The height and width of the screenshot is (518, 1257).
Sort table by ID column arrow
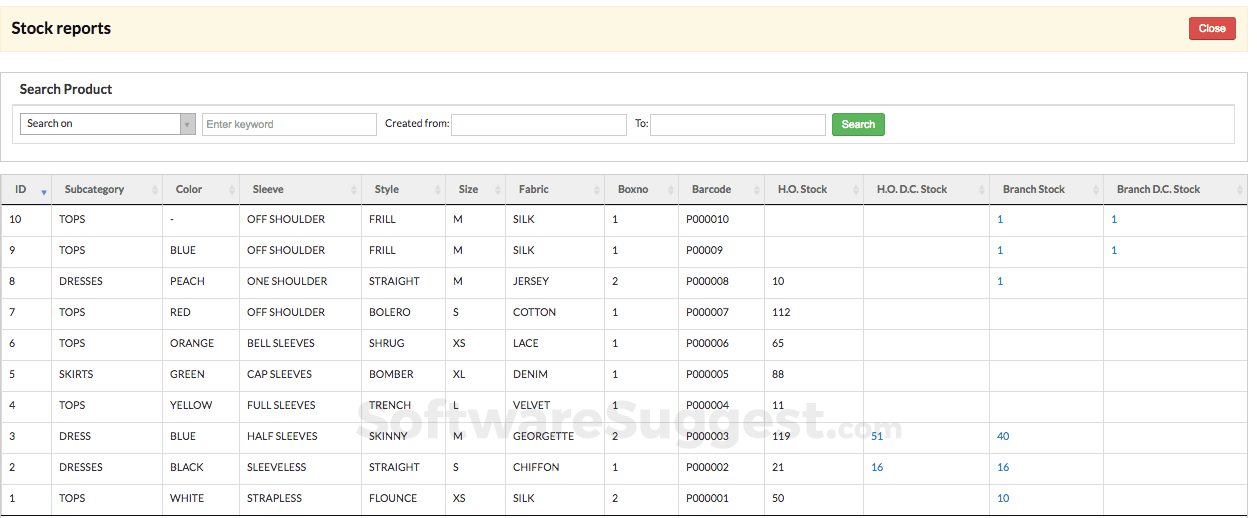click(43, 190)
